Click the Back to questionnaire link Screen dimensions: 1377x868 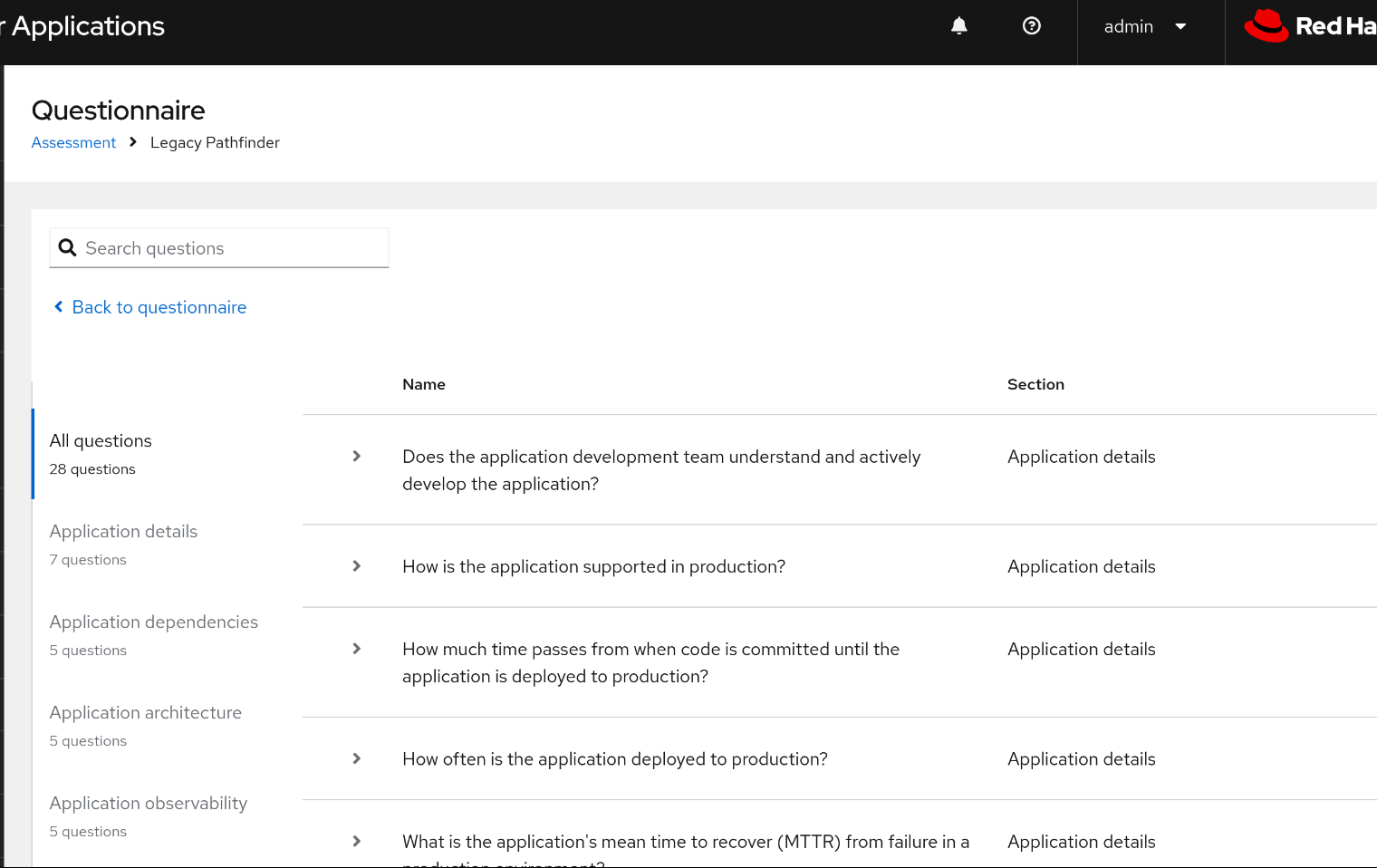pos(159,307)
